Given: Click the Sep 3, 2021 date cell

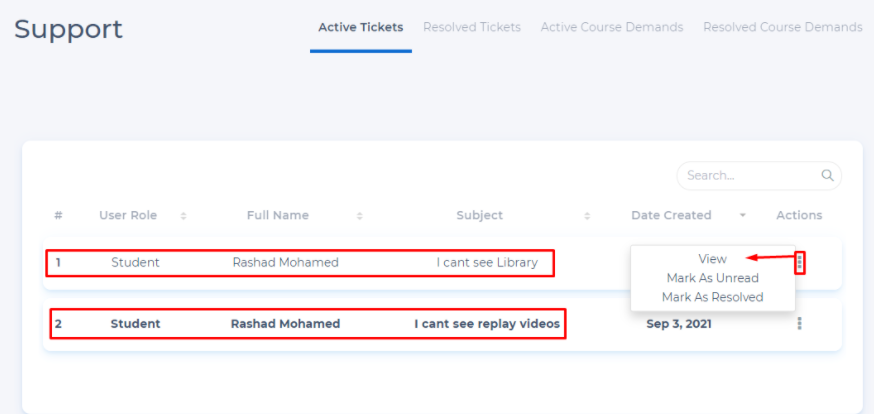Looking at the screenshot, I should (679, 324).
